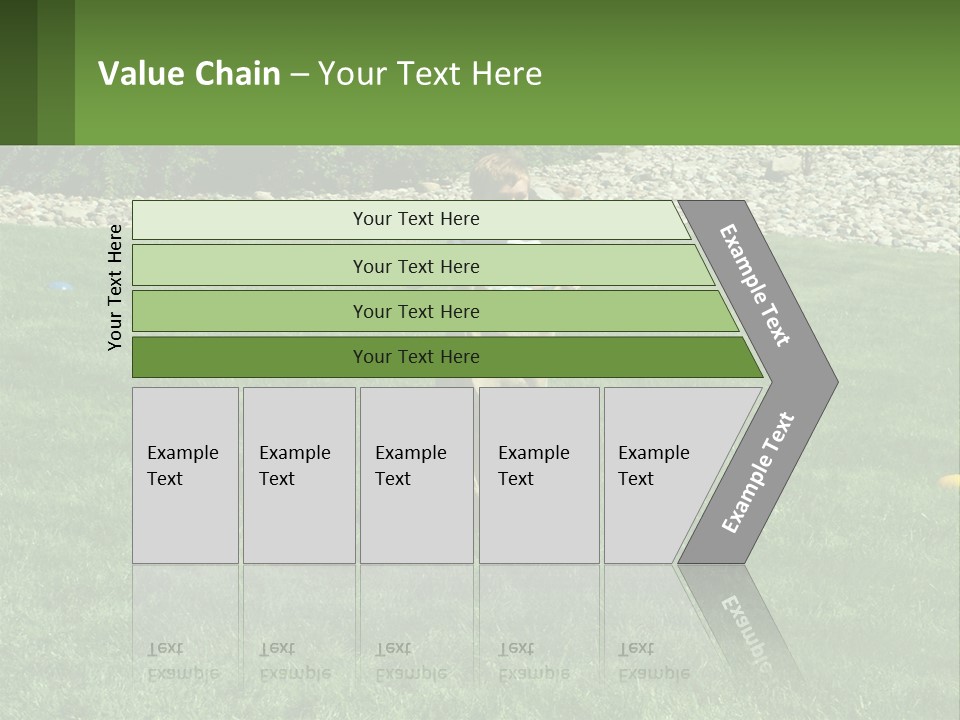Screen dimensions: 960x720
Task: Select the fourth gray "Example Text" box
Action: (539, 475)
